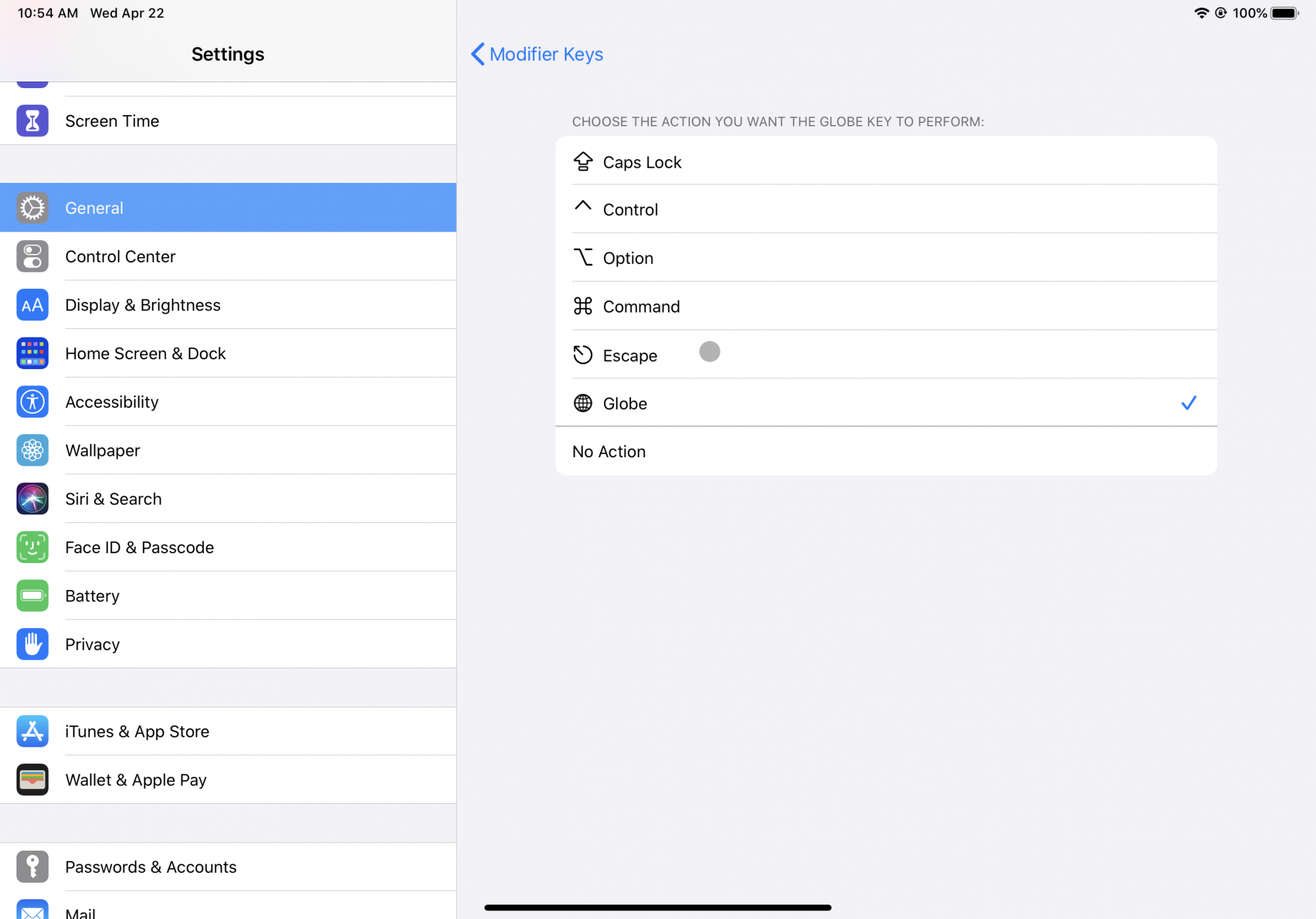Tap the blue checkmark next to Globe
Viewport: 1316px width, 919px height.
1188,403
